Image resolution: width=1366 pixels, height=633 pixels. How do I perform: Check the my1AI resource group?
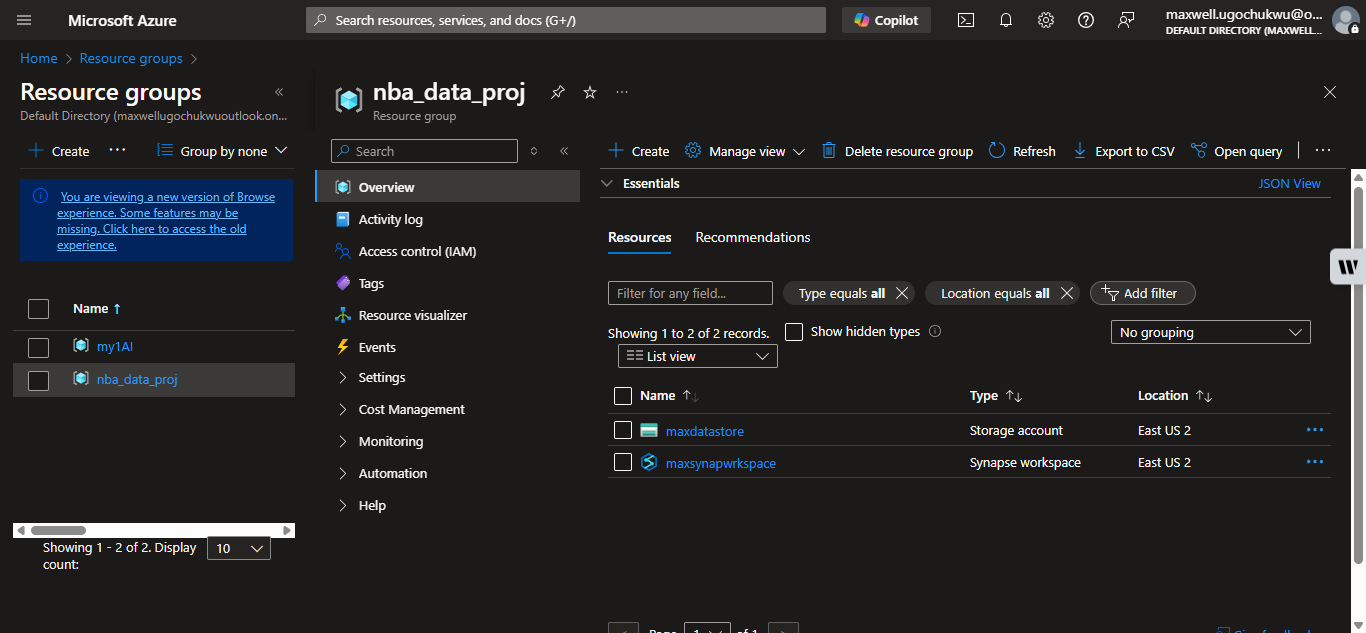click(x=38, y=347)
